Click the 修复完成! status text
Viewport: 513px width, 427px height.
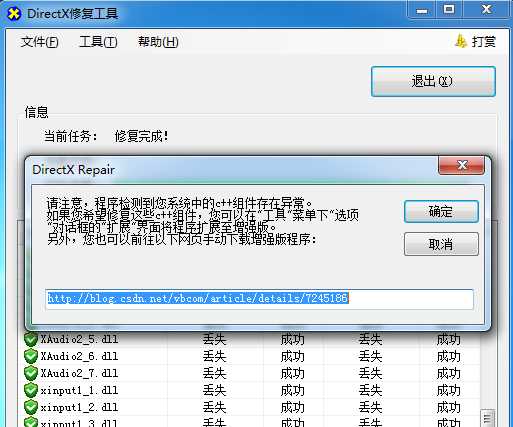coord(141,136)
